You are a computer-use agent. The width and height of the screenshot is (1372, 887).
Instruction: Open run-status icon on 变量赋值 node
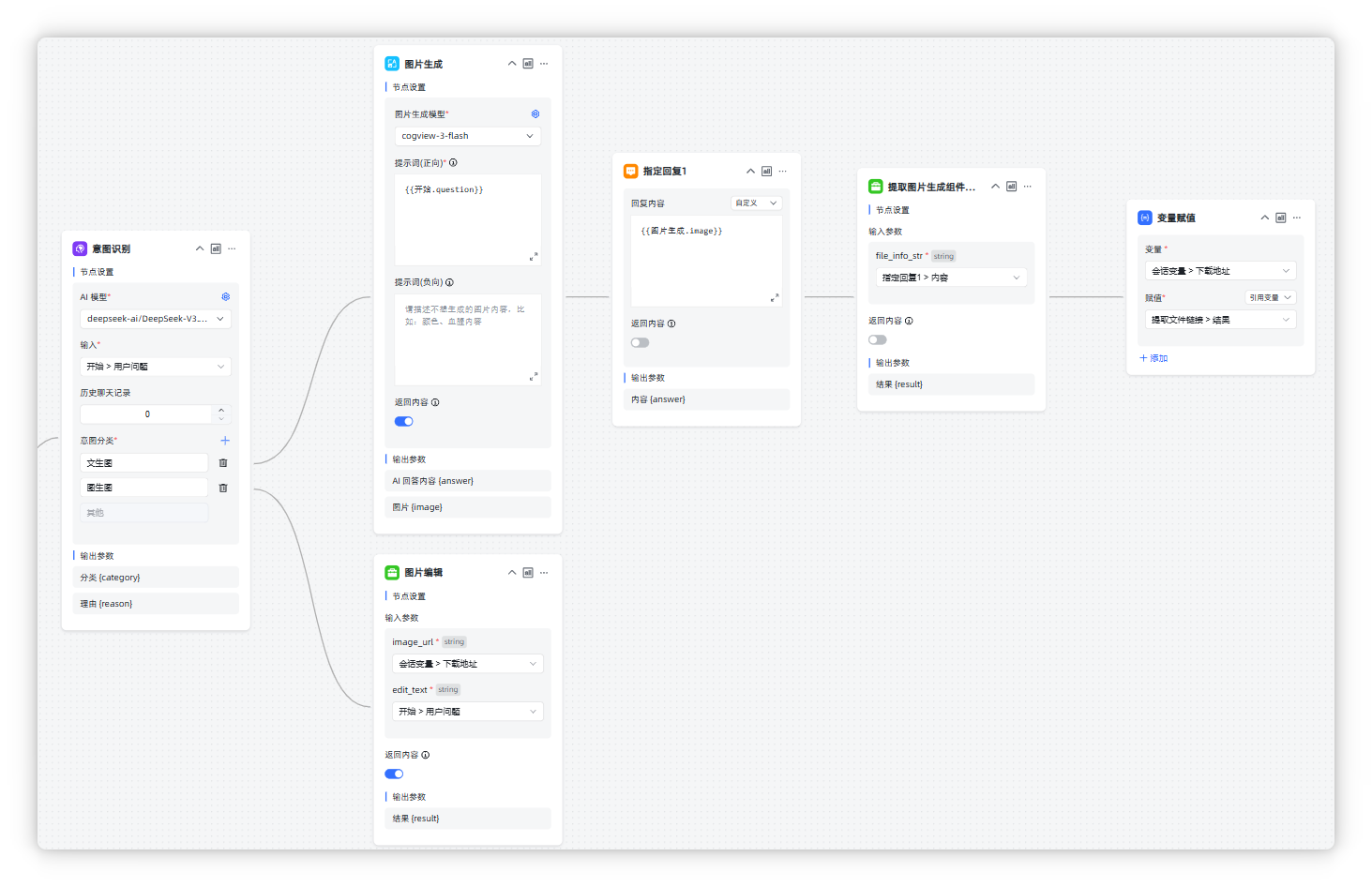1281,218
